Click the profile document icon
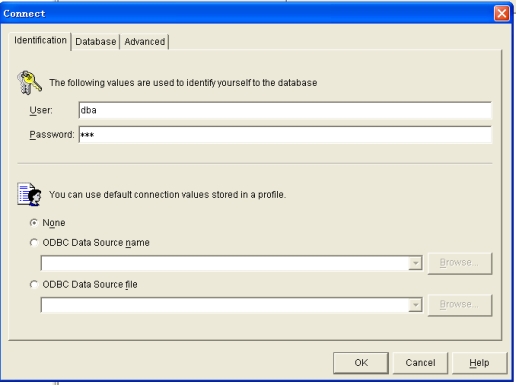The image size is (517, 386). [x=29, y=194]
